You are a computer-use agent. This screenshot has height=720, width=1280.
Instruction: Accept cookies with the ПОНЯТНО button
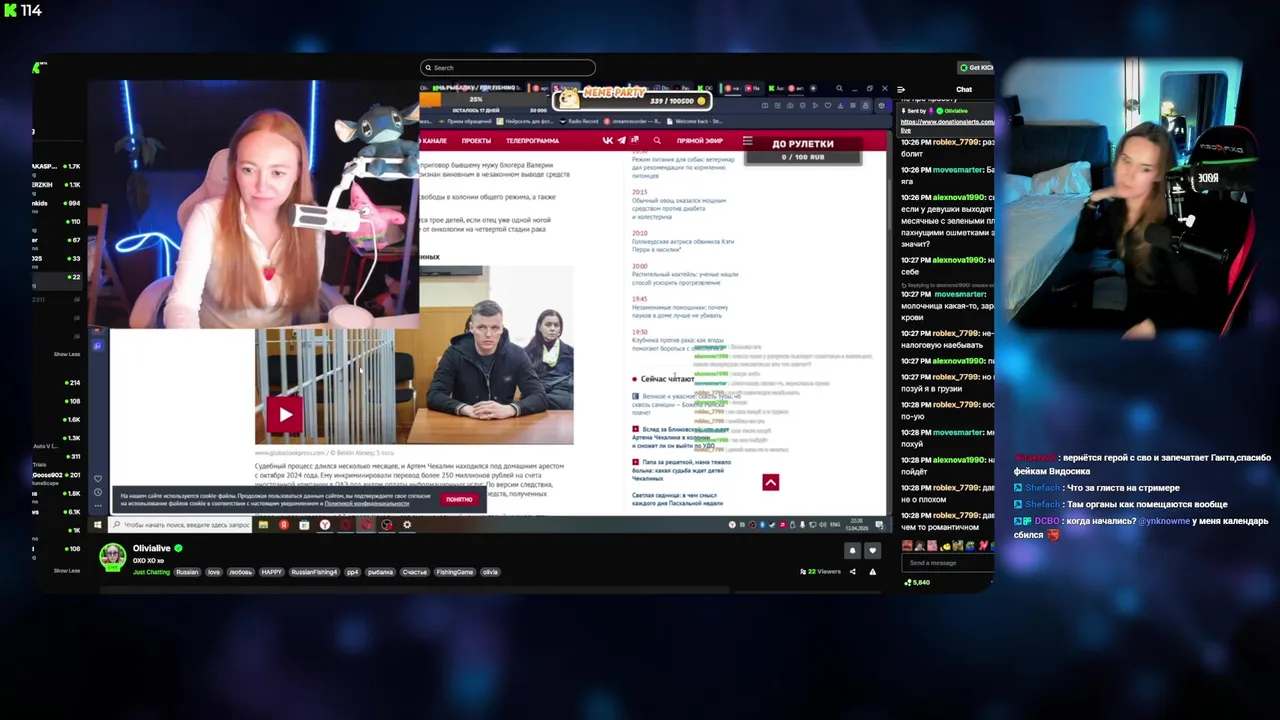coord(459,499)
